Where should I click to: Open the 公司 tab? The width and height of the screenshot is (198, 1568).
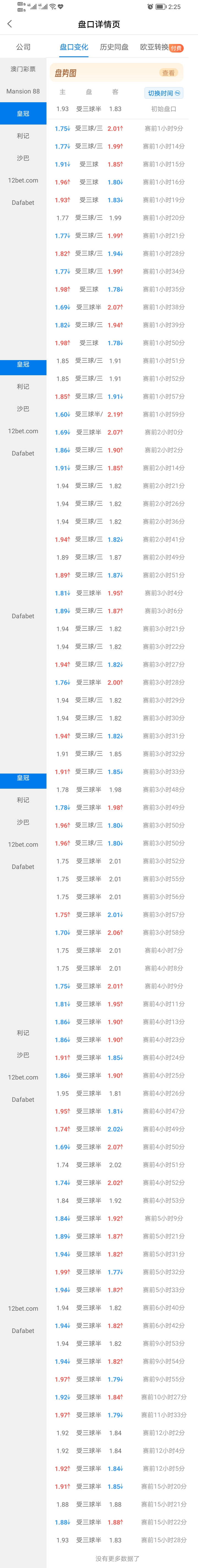[23, 47]
